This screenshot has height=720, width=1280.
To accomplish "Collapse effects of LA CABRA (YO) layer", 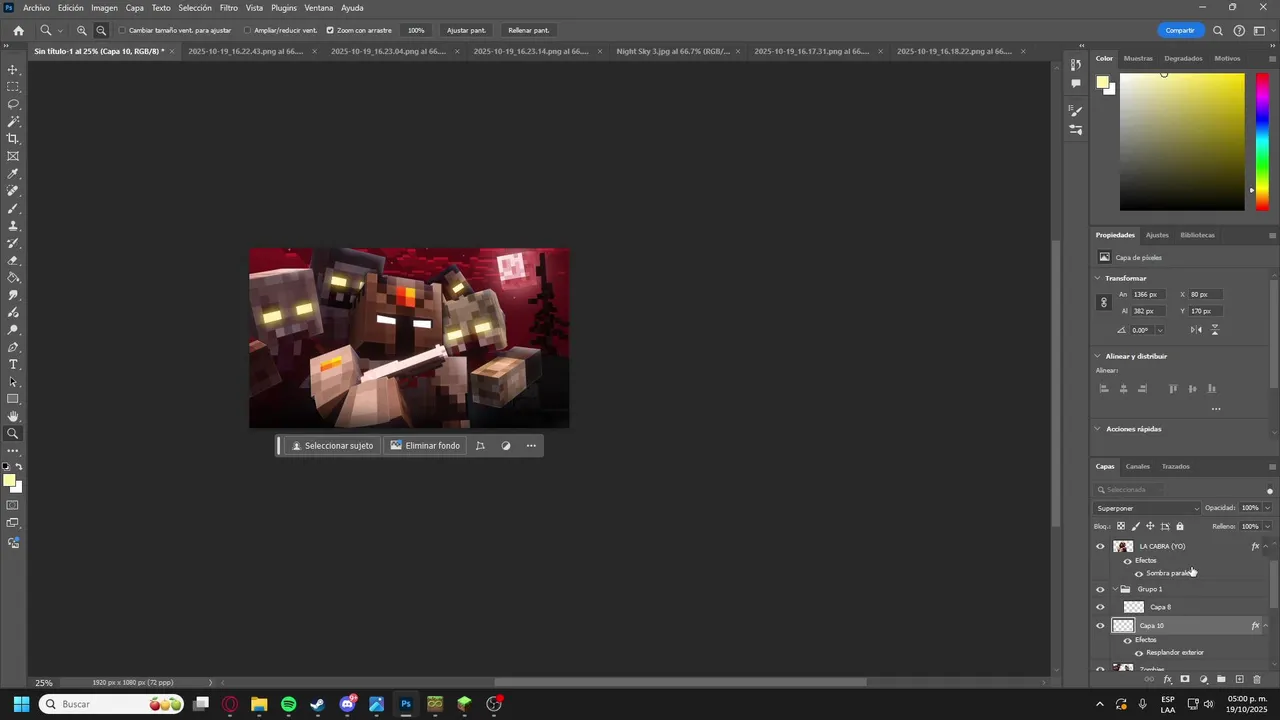I will pyautogui.click(x=1266, y=546).
